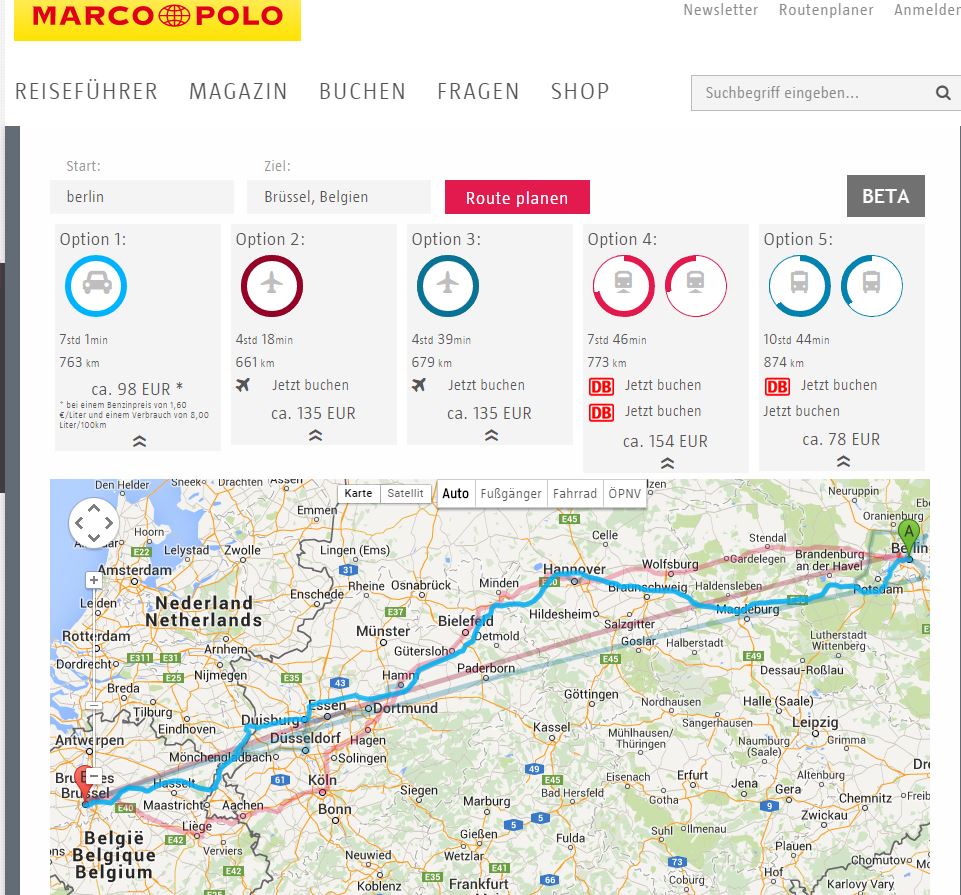Focus the Start field containing berlin
961x895 pixels.
point(142,197)
